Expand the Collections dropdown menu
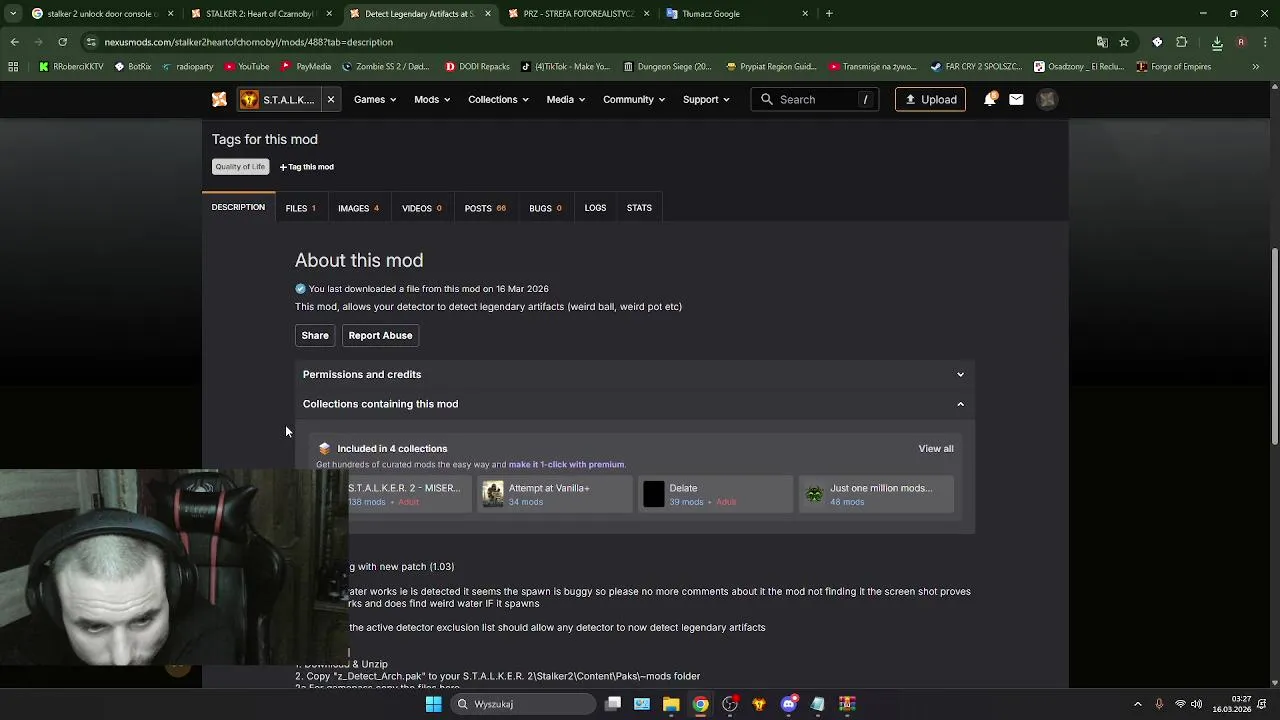Image resolution: width=1280 pixels, height=720 pixels. [x=498, y=99]
